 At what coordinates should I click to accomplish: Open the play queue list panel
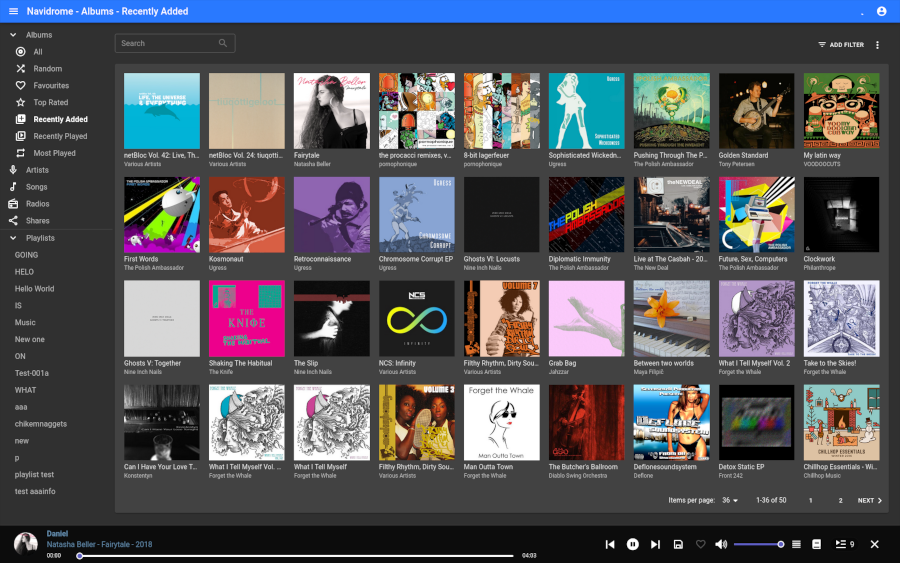[x=844, y=544]
